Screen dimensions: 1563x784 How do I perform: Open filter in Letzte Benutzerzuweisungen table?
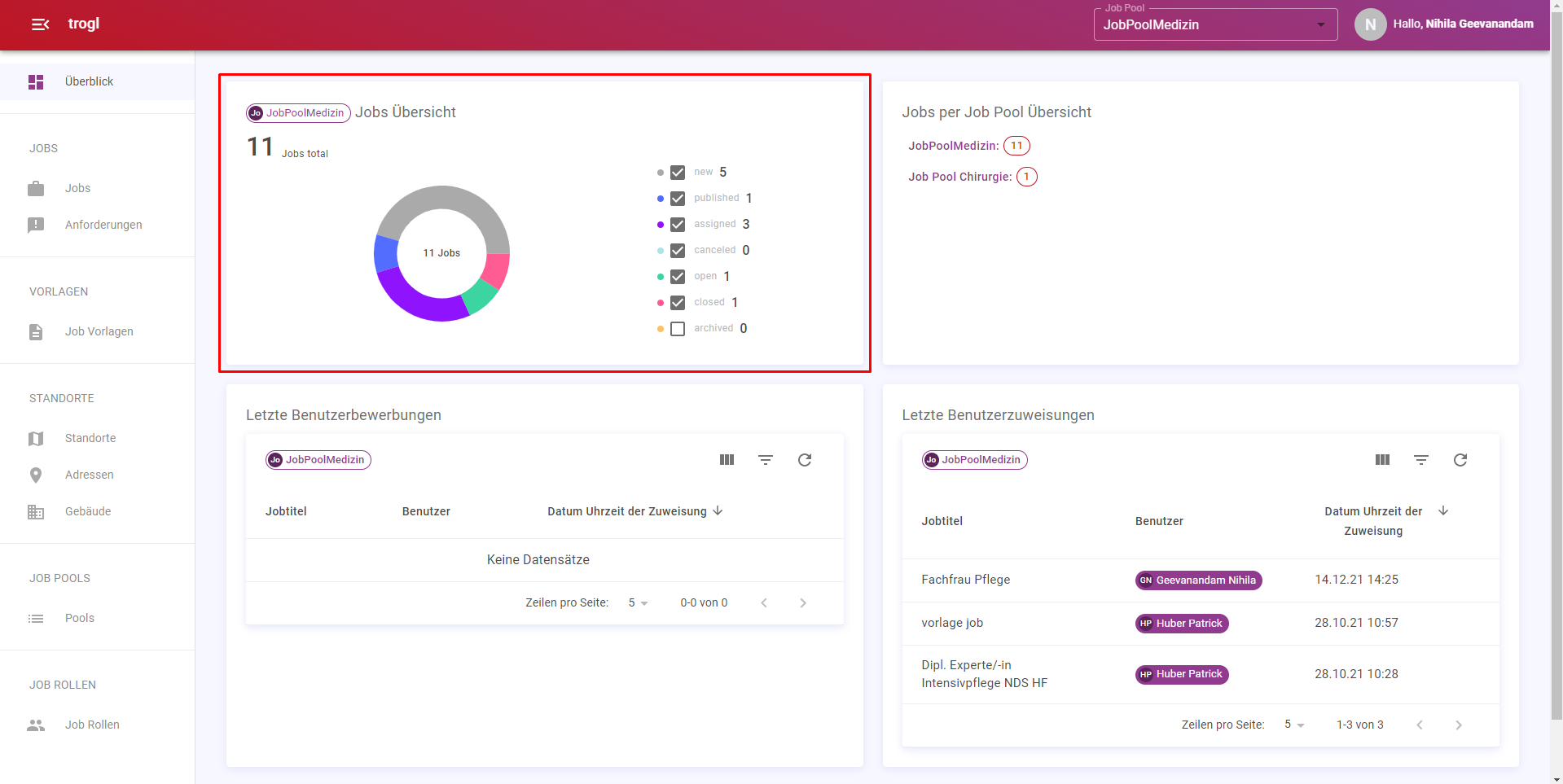click(1421, 460)
